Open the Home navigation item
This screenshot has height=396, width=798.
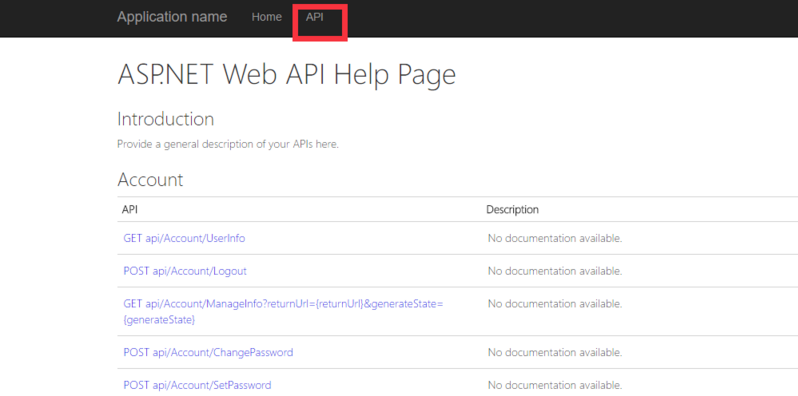[267, 17]
